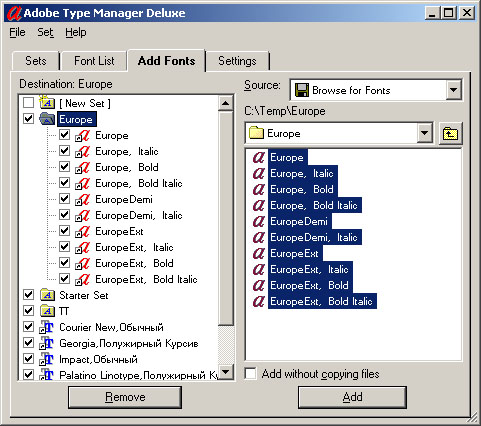Viewport: 481px width, 426px height.
Task: Uncheck the EuropeExt, Bold checkbox
Action: (64, 263)
